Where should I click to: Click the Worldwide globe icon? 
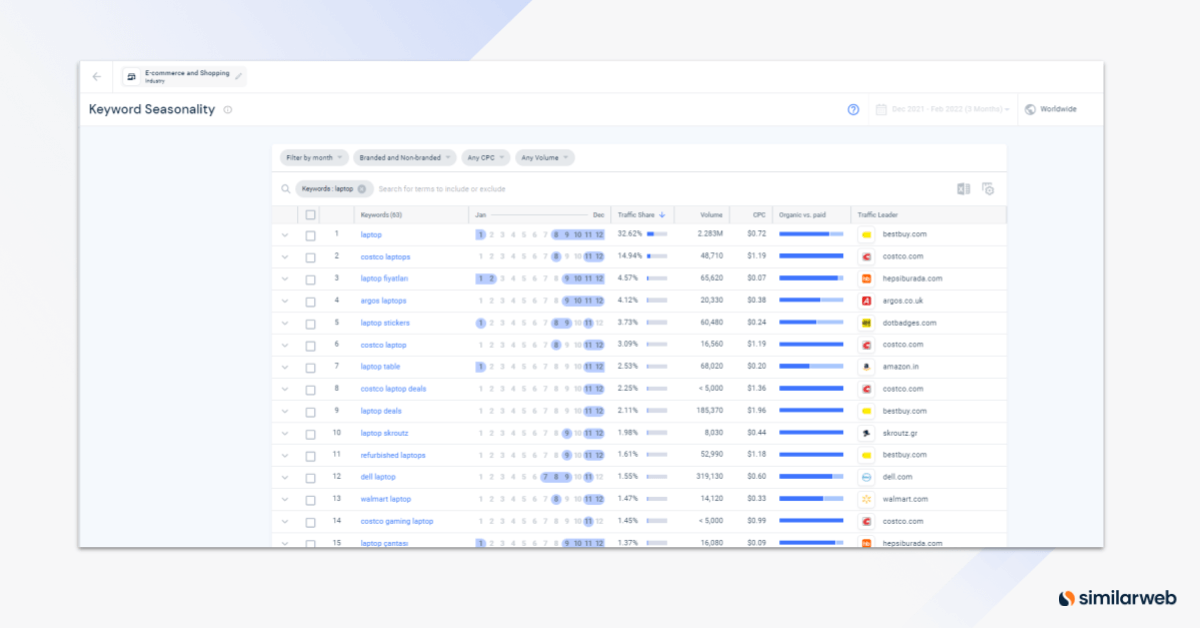tap(1032, 109)
